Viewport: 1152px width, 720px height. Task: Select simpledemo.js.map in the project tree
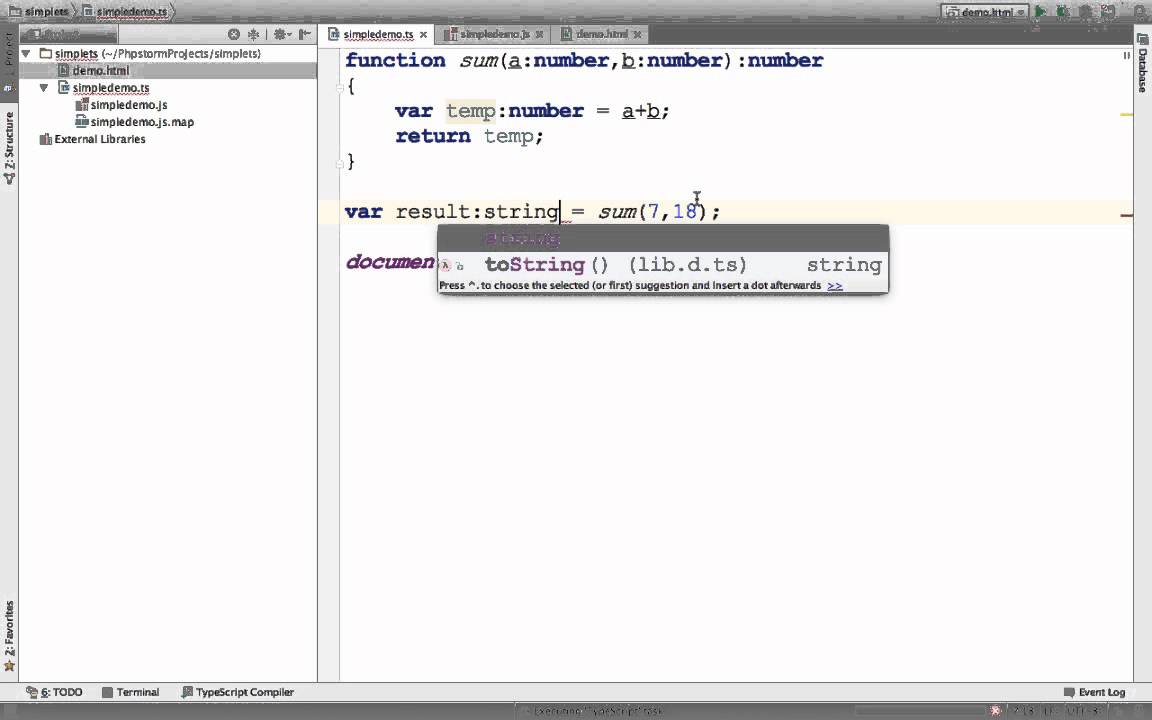pos(142,122)
